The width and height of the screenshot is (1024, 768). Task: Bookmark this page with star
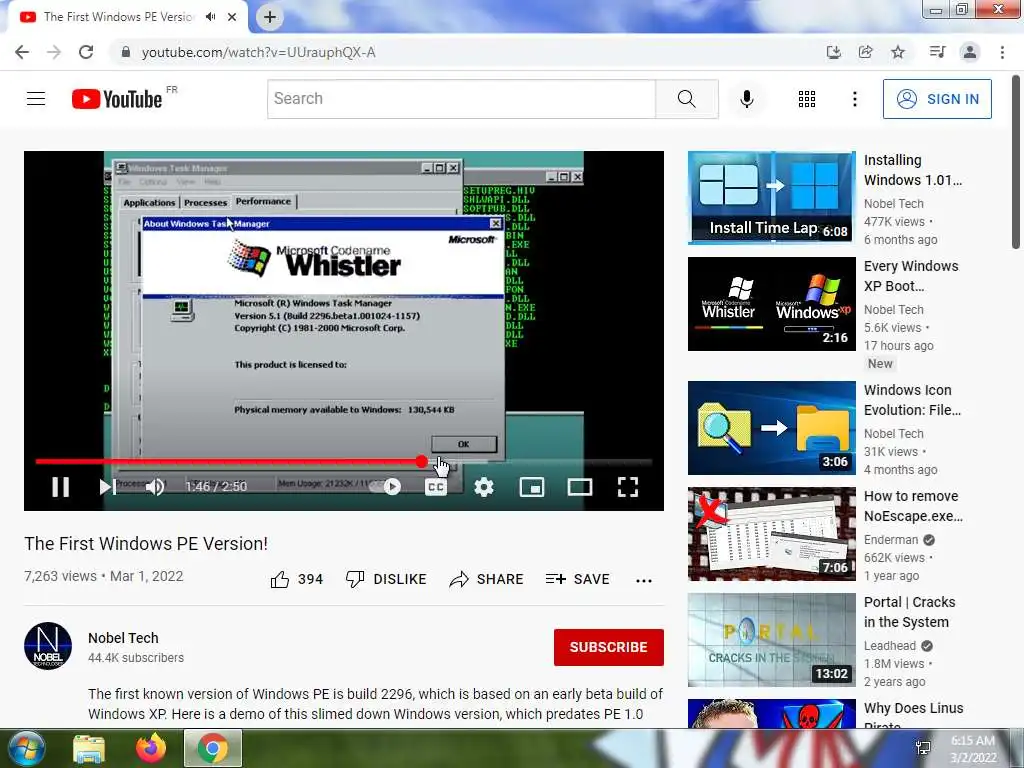tap(898, 52)
